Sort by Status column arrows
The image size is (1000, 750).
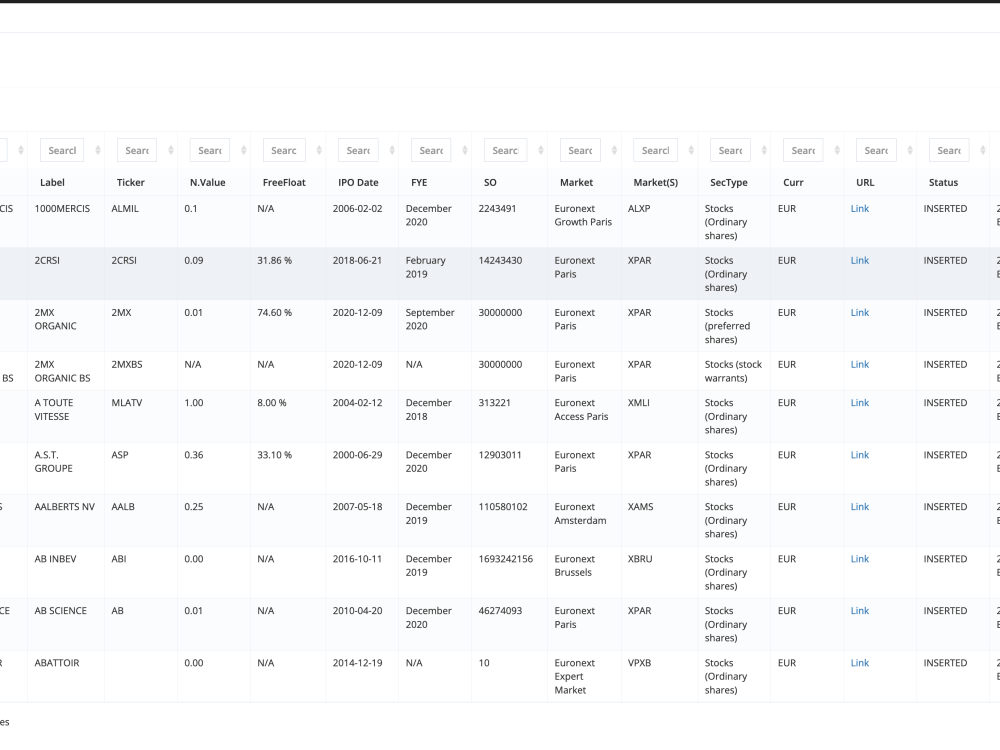click(x=983, y=151)
